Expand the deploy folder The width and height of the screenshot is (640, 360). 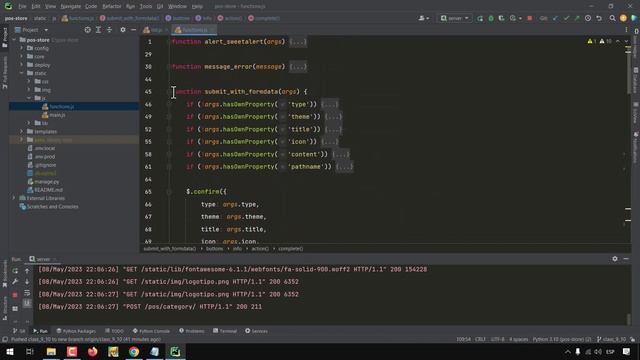[22, 64]
